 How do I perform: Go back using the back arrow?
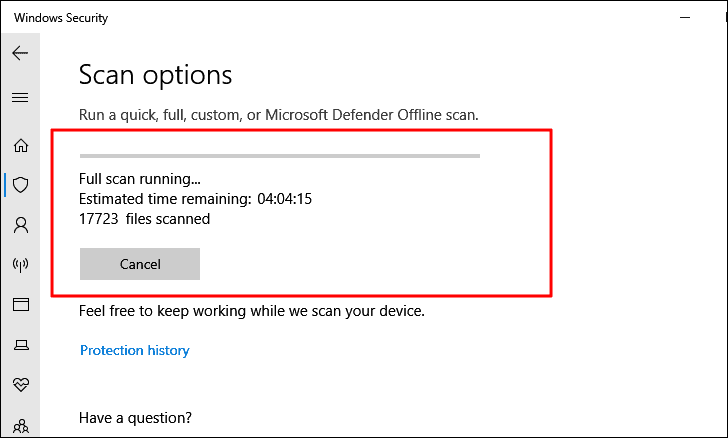click(20, 53)
